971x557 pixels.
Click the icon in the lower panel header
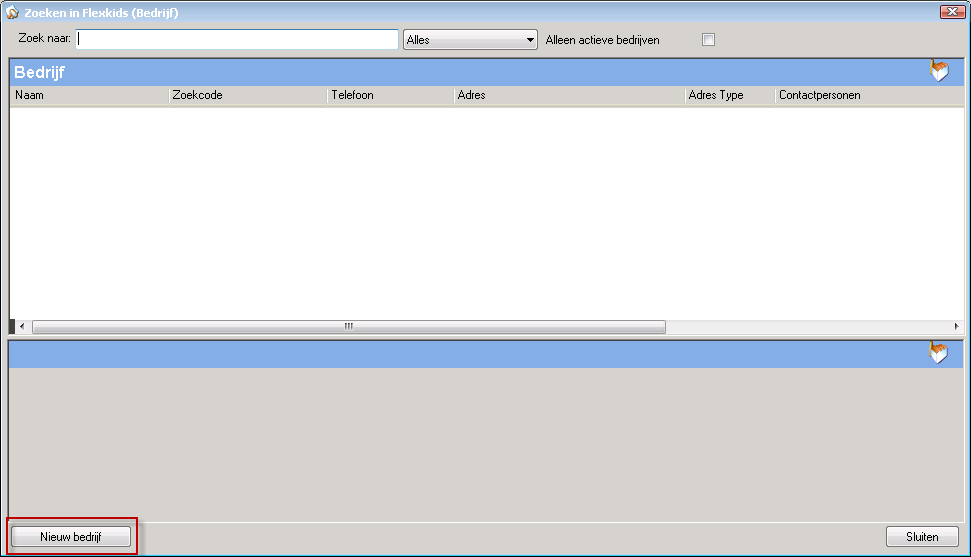click(938, 352)
